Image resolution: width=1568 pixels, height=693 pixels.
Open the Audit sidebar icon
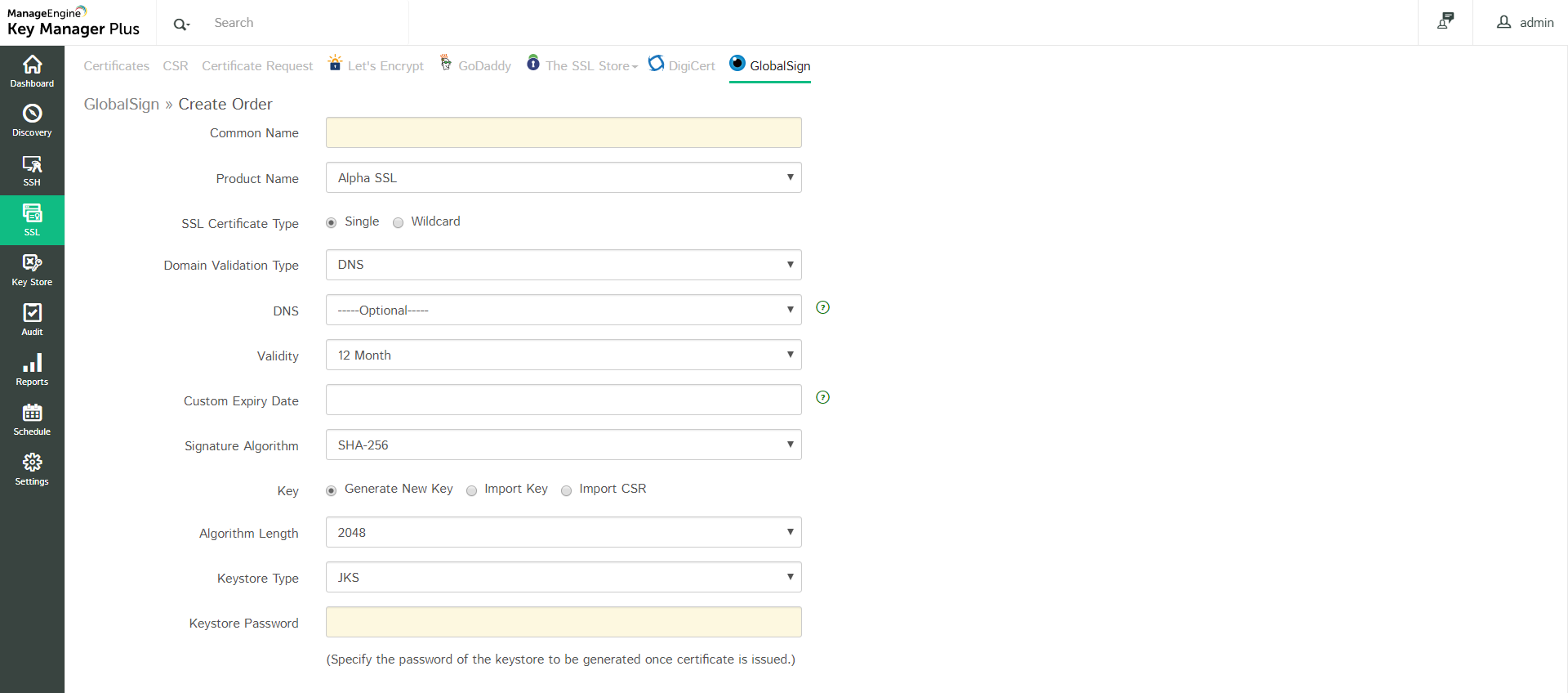[32, 320]
